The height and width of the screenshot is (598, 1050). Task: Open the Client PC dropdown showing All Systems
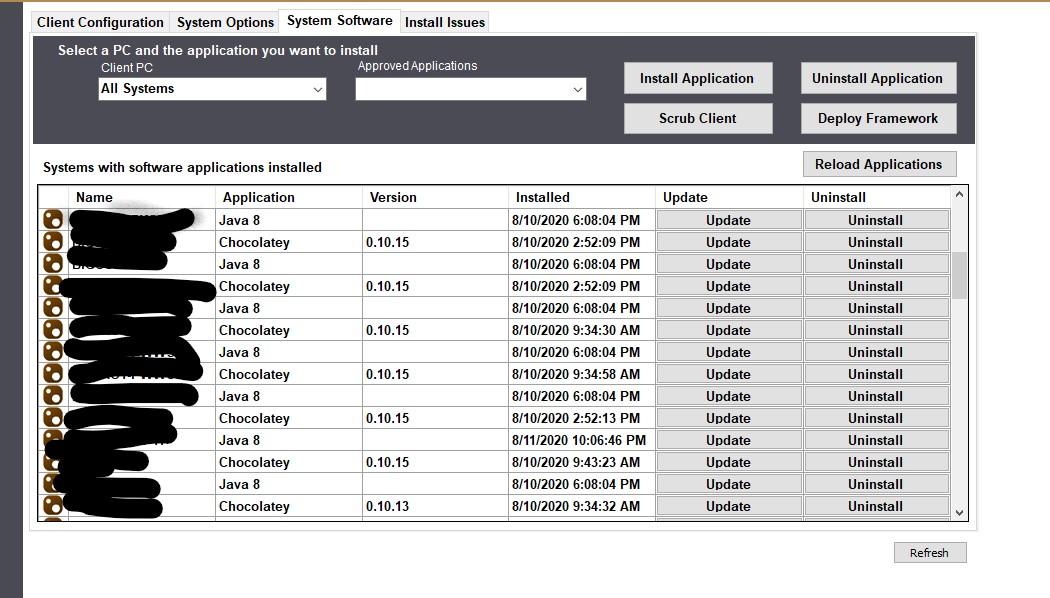(212, 89)
